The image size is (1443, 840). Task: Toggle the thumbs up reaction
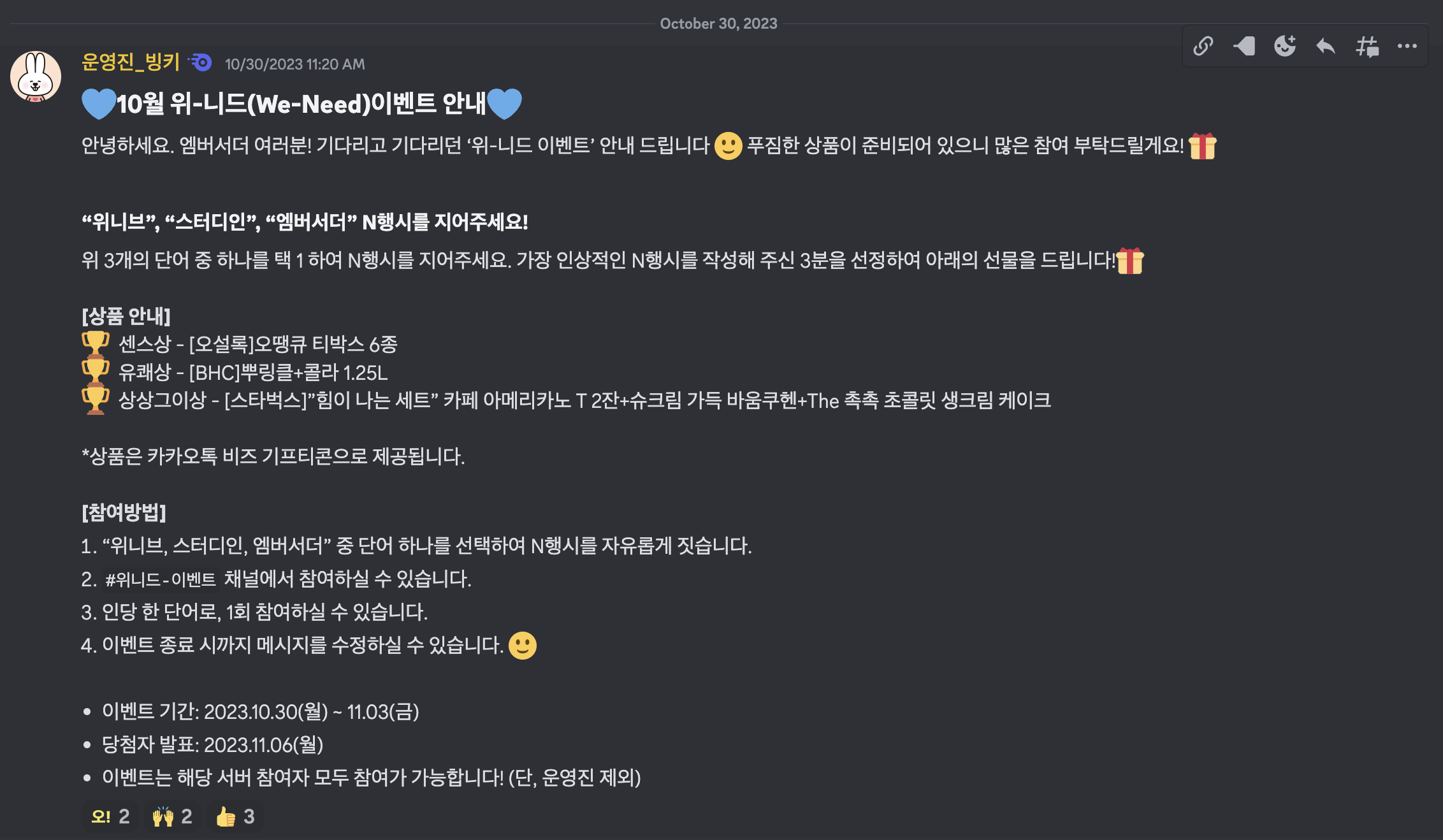(x=235, y=816)
